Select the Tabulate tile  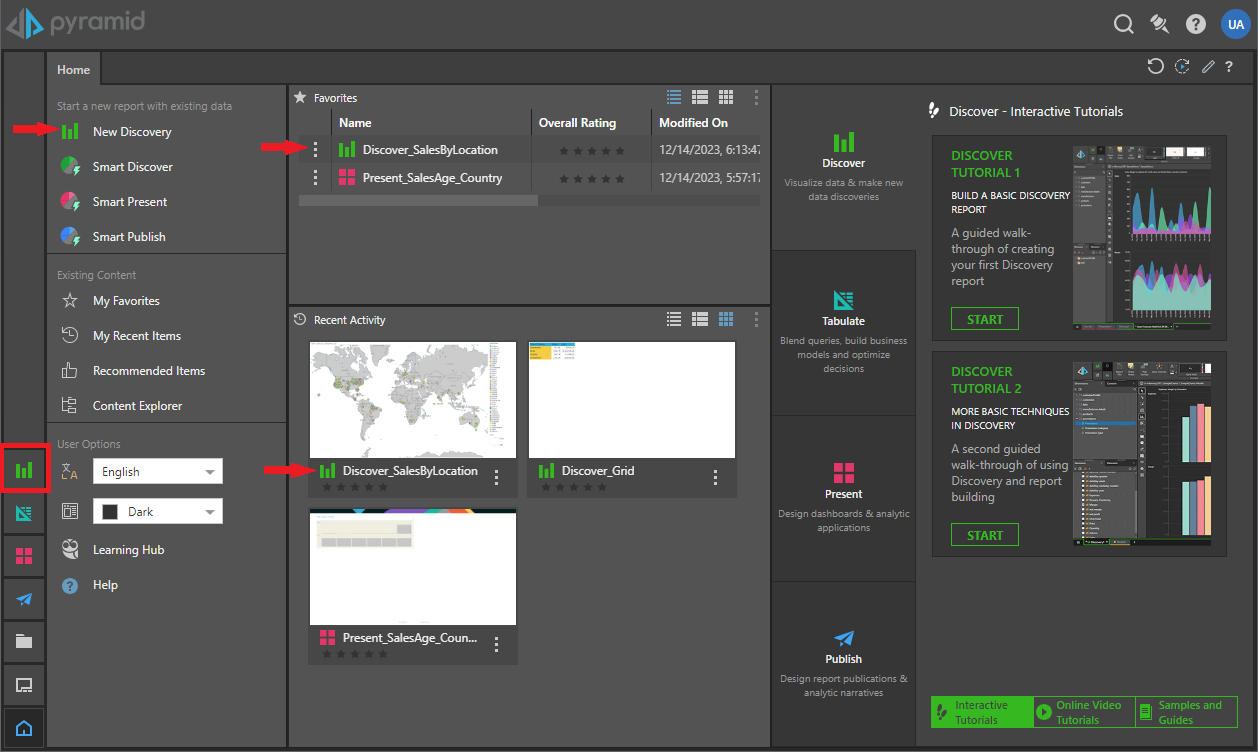coord(844,333)
